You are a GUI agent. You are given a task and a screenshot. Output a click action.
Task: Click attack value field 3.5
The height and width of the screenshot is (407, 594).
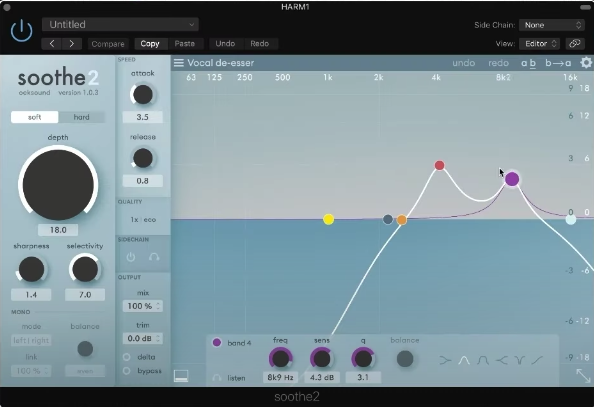point(142,117)
